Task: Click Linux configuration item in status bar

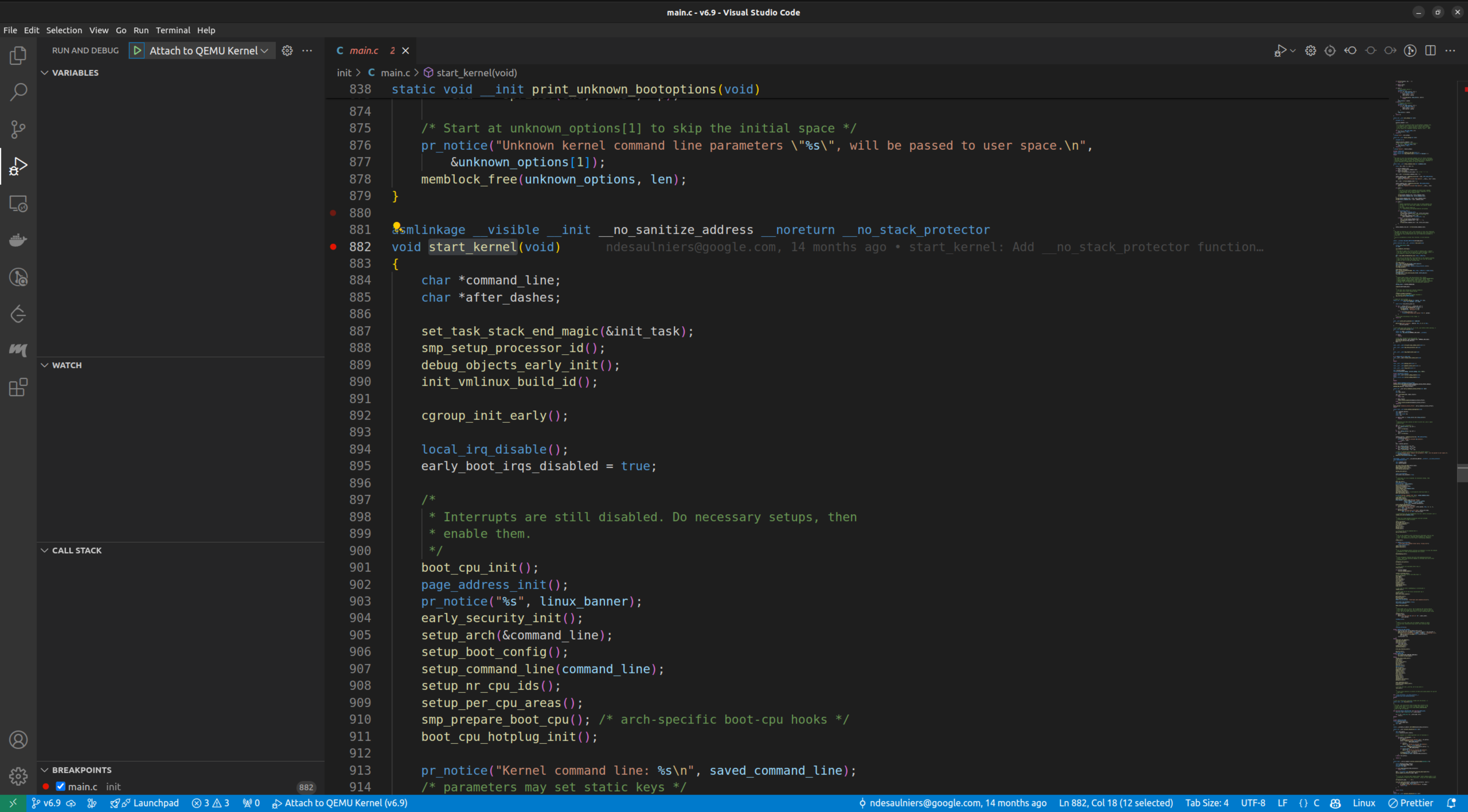Action: [x=1364, y=803]
